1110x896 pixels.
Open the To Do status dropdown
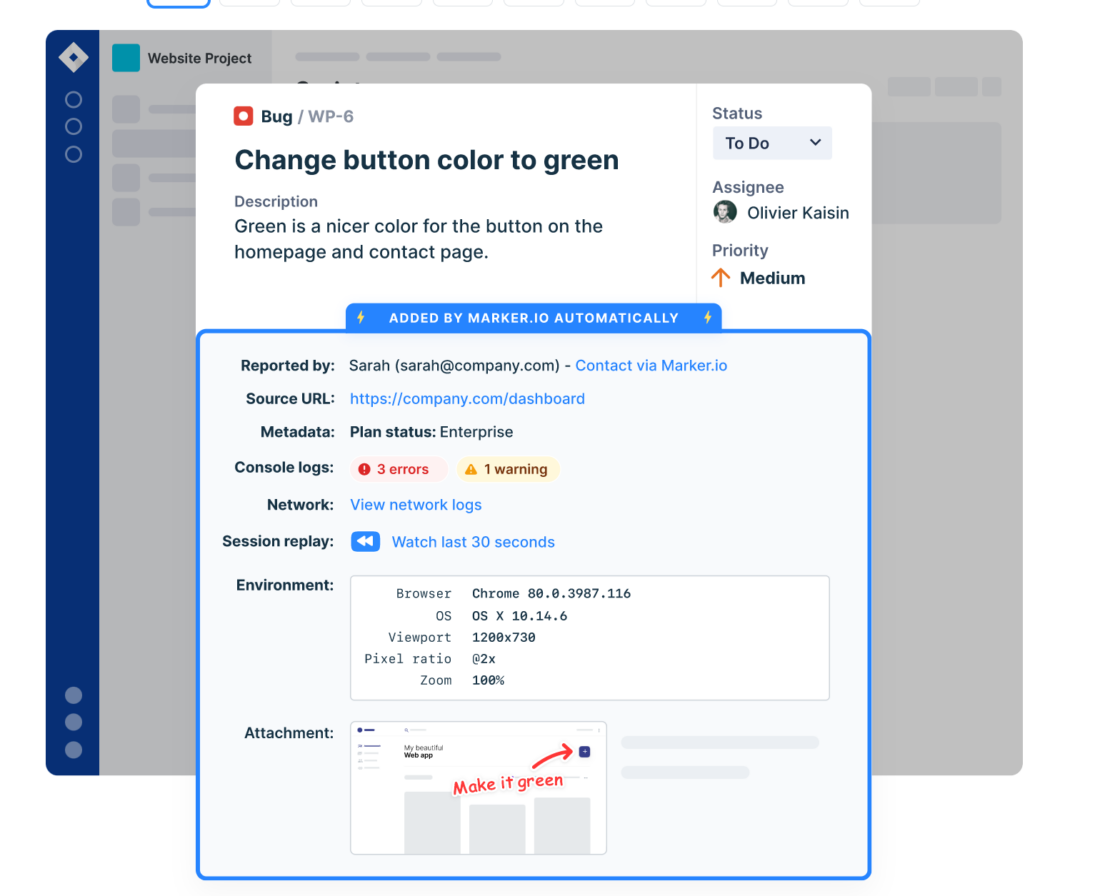click(771, 143)
